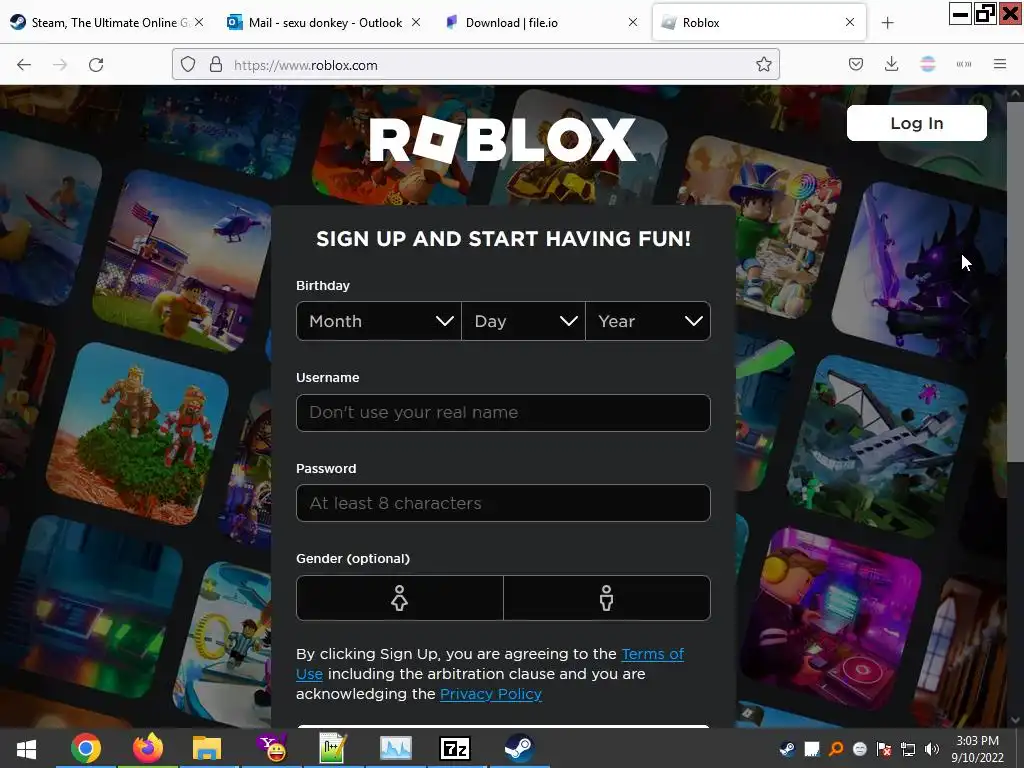This screenshot has width=1024, height=768.
Task: Click the page vertical scrollbar thumb
Action: click(1016, 281)
